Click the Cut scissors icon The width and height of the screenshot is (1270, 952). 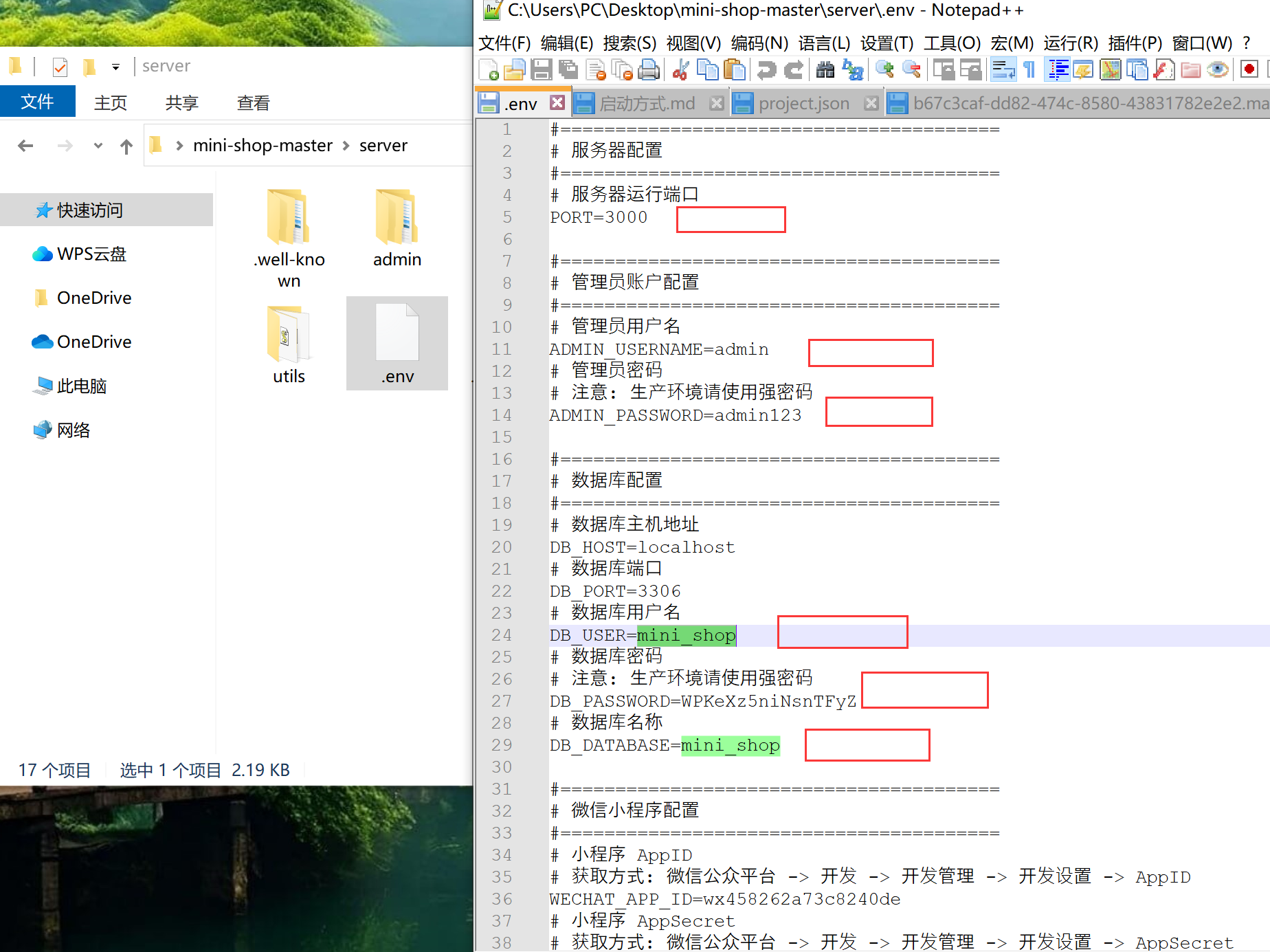click(x=680, y=70)
